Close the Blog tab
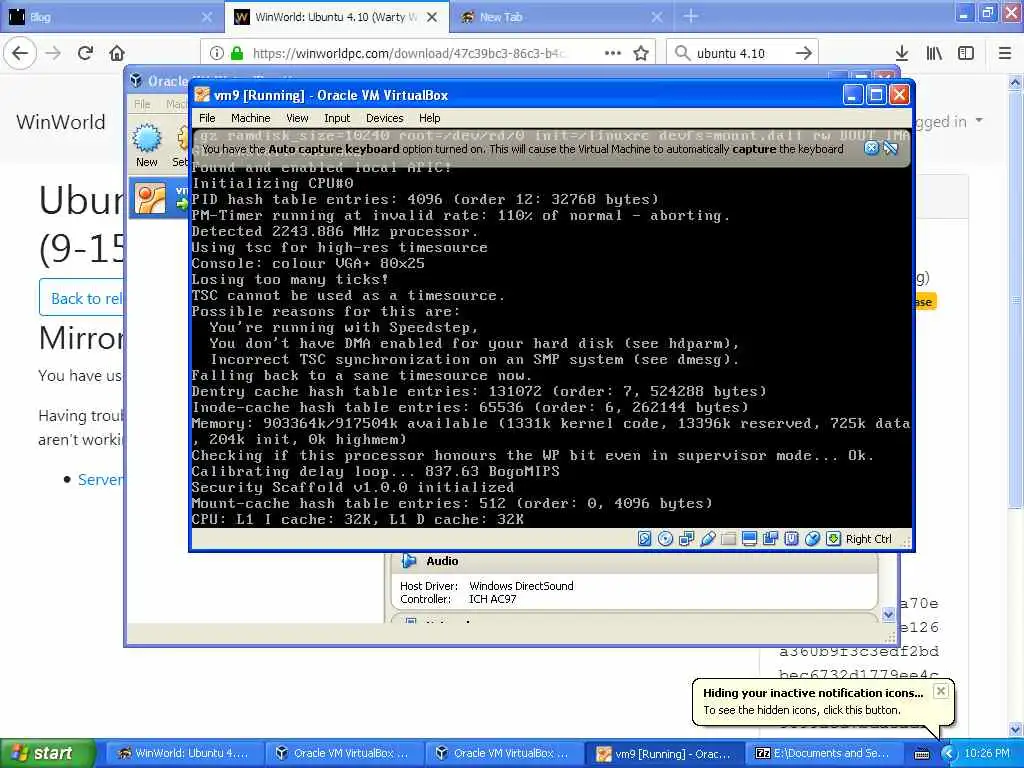This screenshot has height=768, width=1024. pos(206,17)
